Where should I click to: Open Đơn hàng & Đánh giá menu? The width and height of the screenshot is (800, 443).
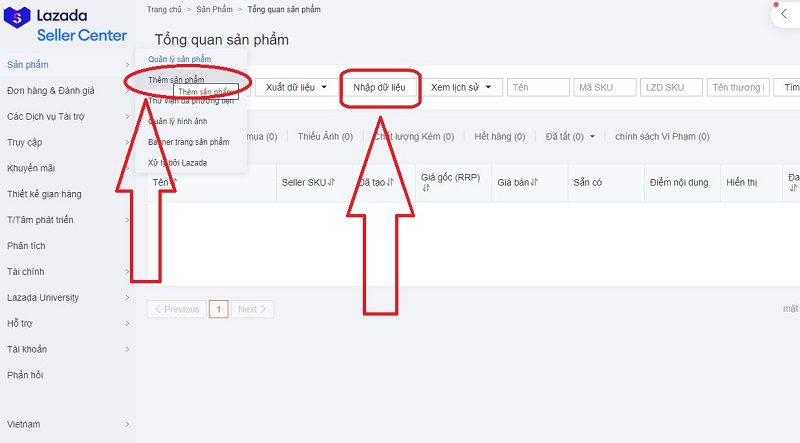point(68,90)
